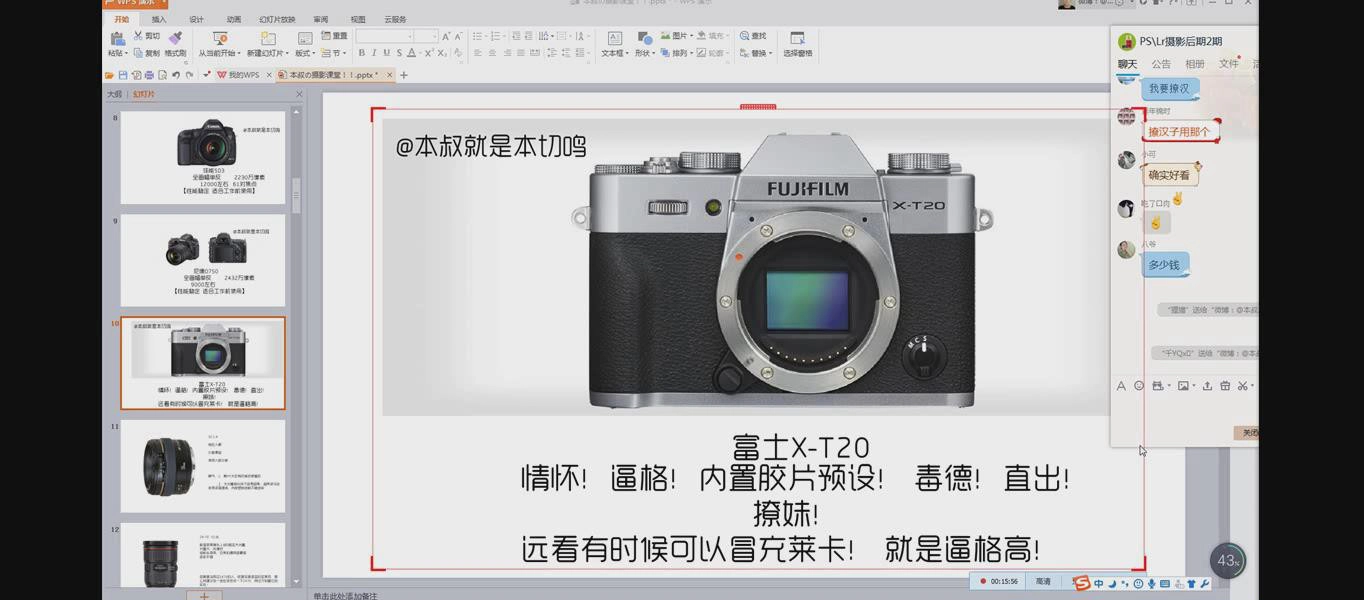Click the skin (shirt) icon on Sogou bar
The height and width of the screenshot is (600, 1364).
[1191, 583]
